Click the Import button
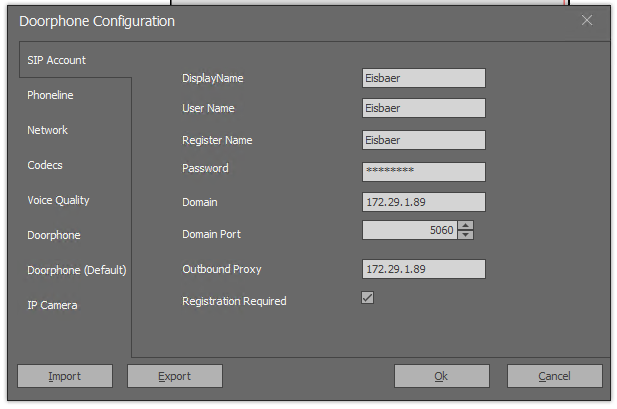The height and width of the screenshot is (409, 617). pos(65,376)
